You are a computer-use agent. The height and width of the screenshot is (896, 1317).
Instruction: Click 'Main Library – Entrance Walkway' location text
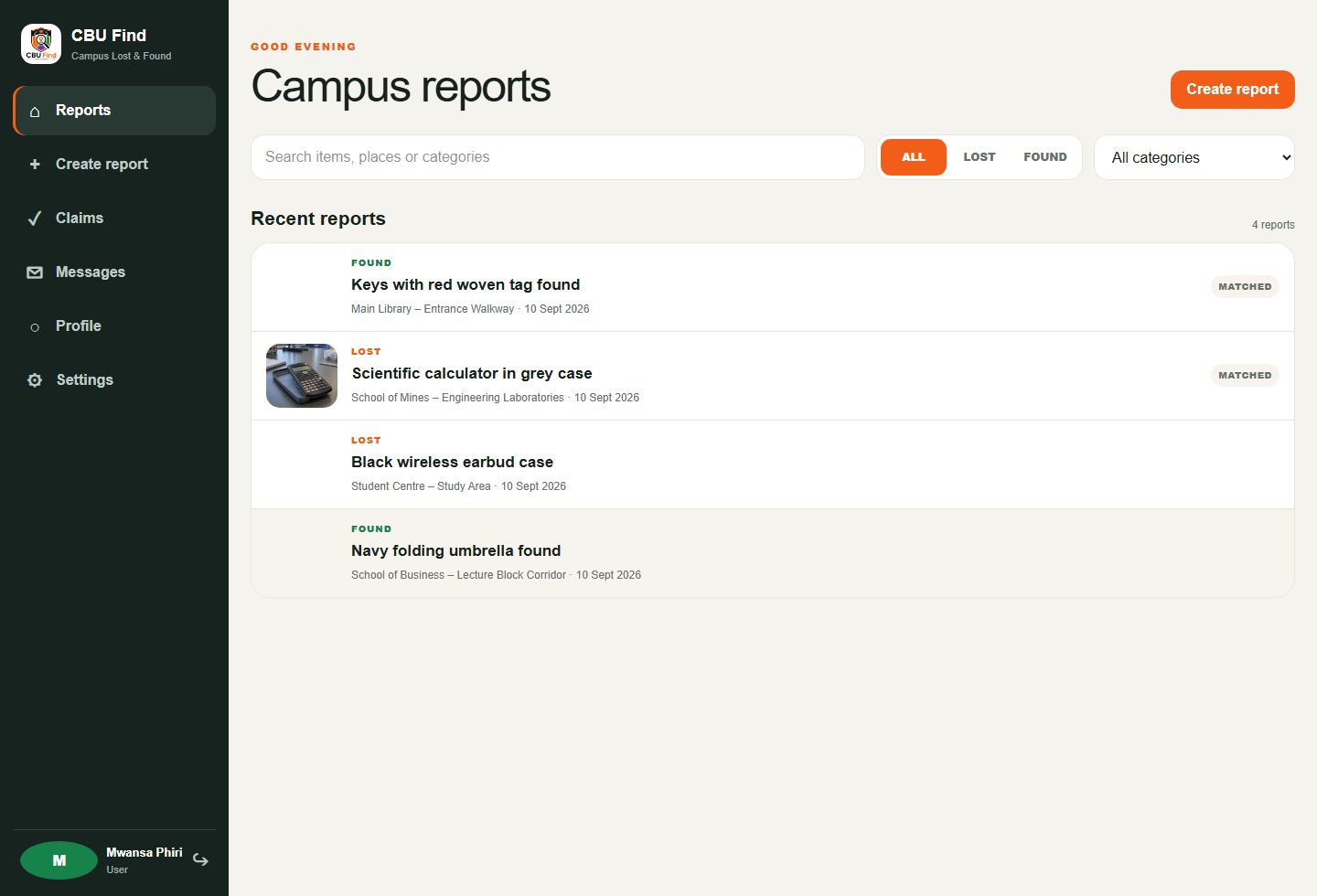tap(433, 309)
